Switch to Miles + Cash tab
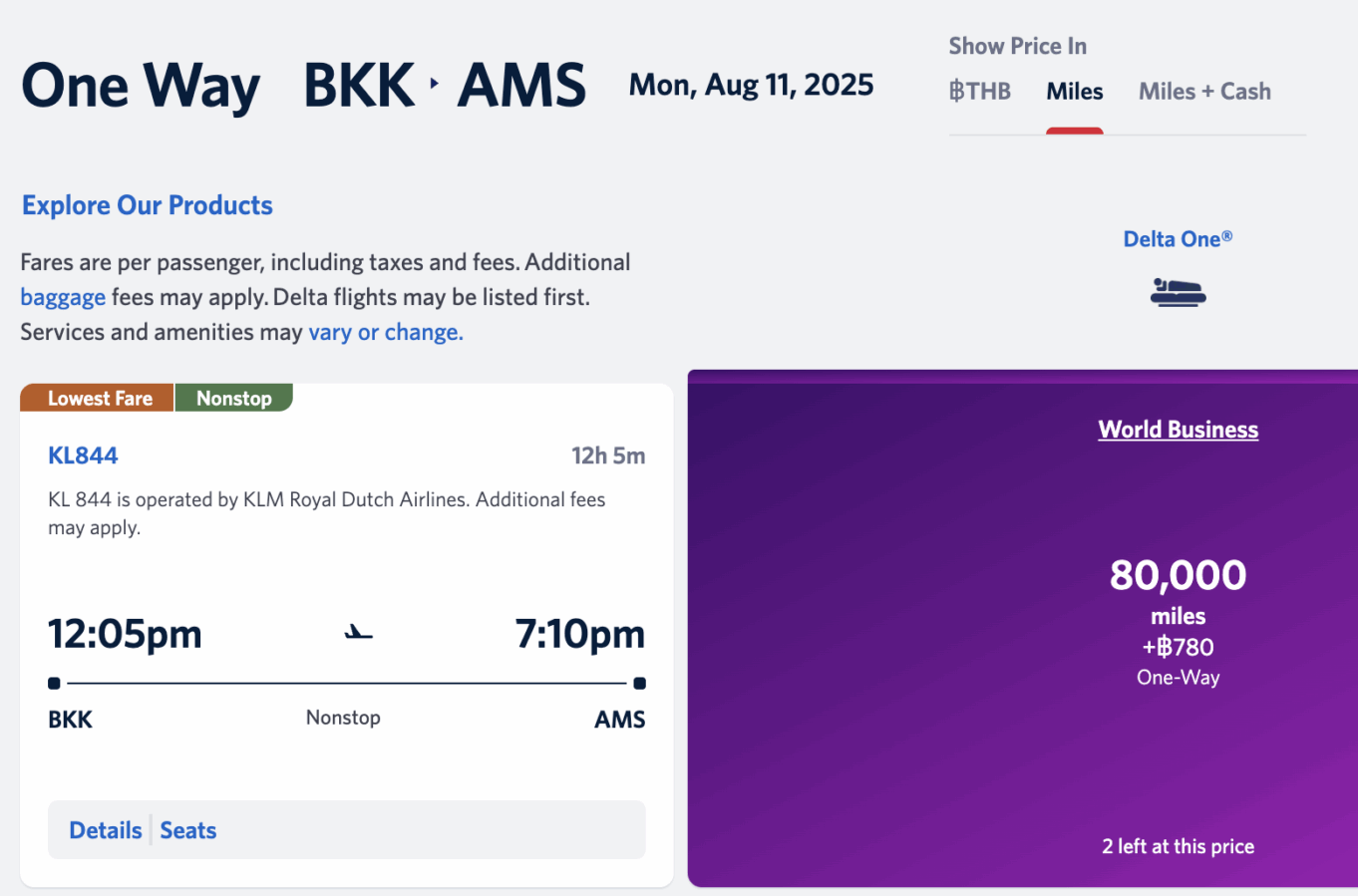 [1204, 92]
